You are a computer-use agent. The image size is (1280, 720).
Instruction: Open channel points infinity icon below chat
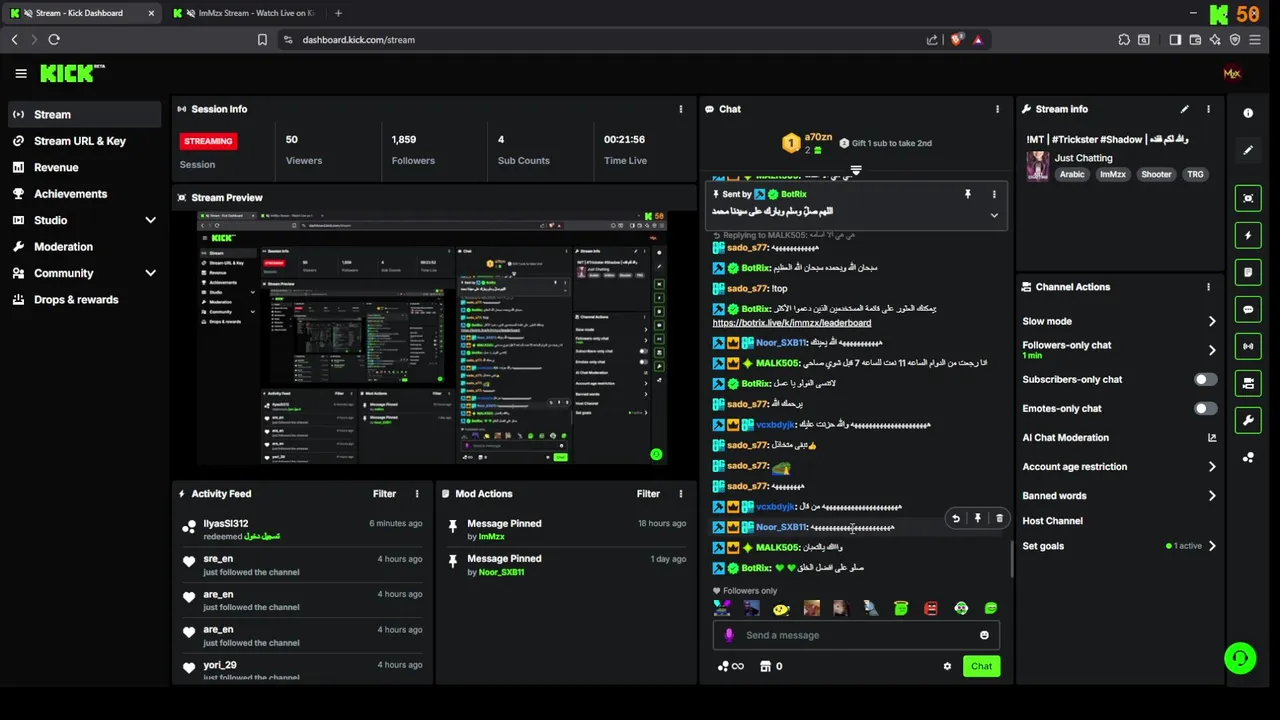tap(730, 666)
